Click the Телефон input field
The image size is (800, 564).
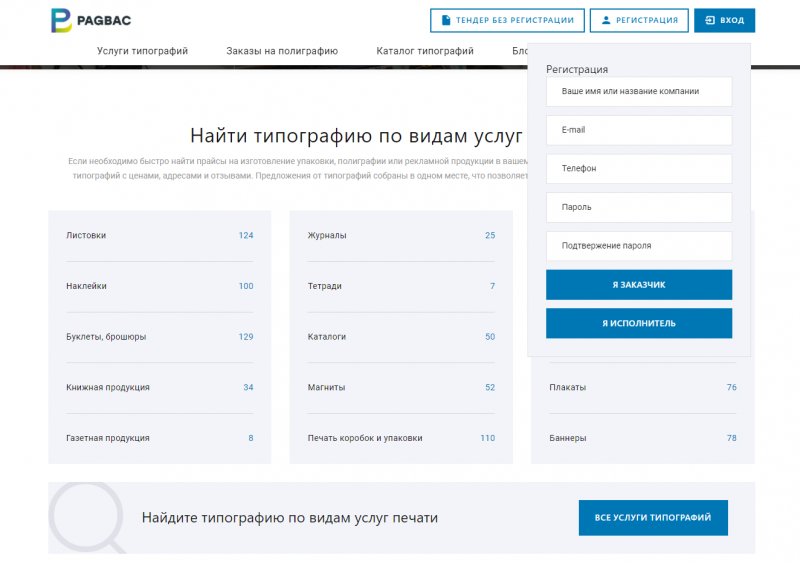639,169
